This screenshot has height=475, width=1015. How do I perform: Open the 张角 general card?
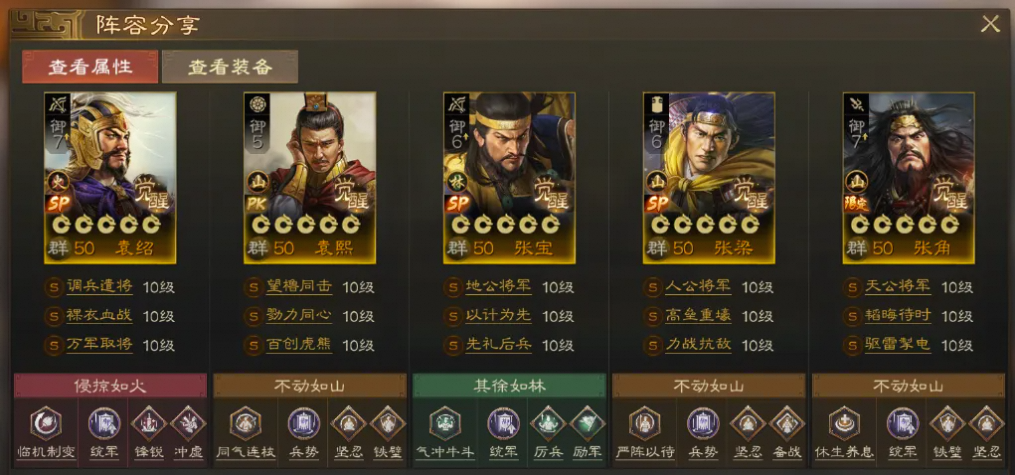(x=909, y=178)
